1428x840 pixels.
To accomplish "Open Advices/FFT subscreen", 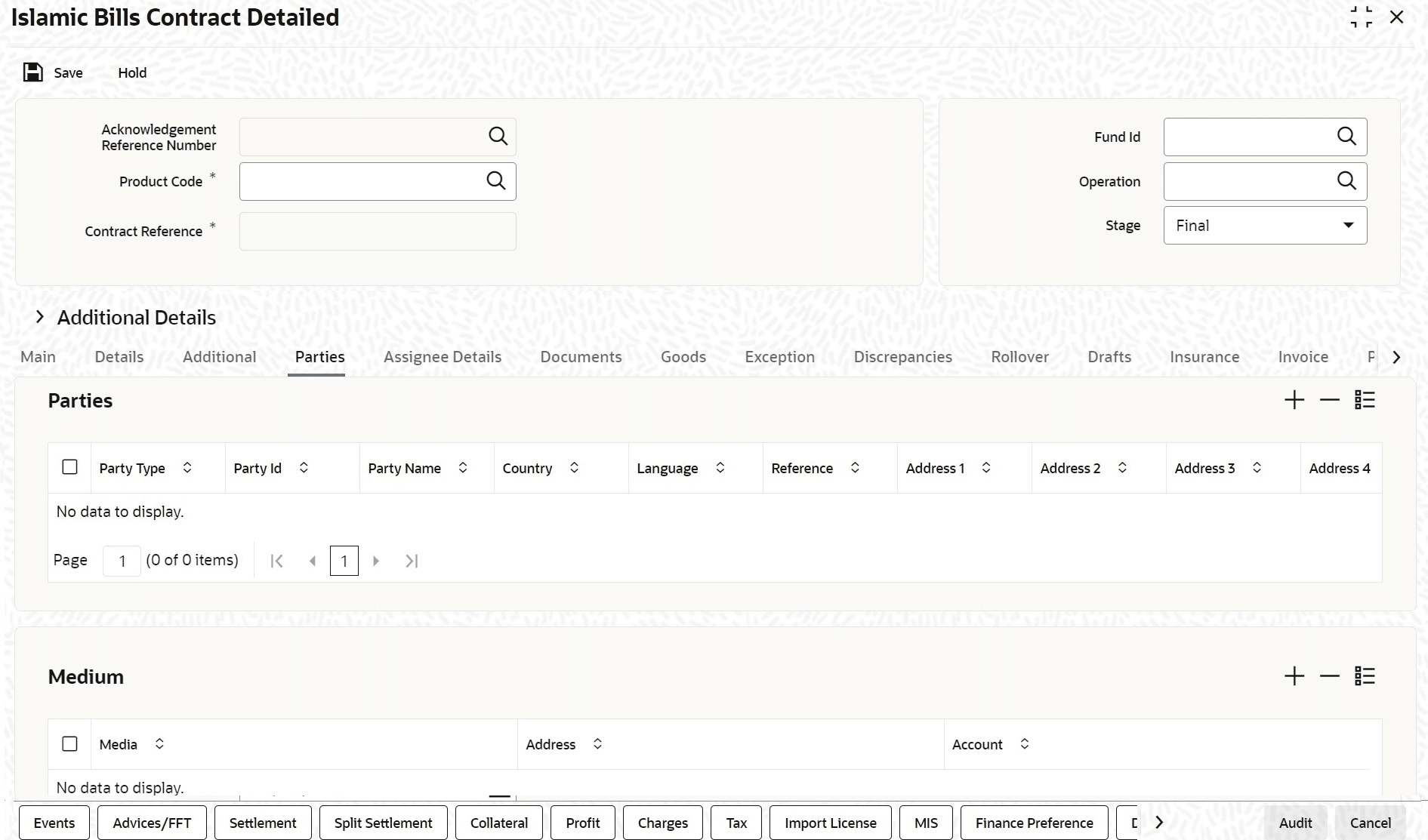I will [x=152, y=823].
